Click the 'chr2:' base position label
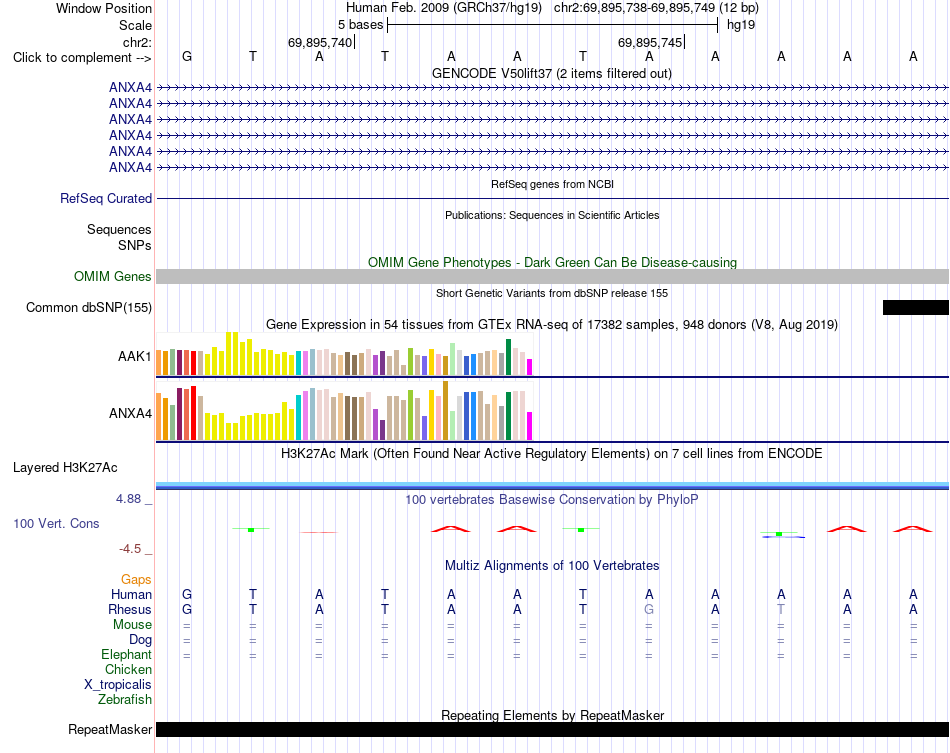The width and height of the screenshot is (950, 753). coord(137,42)
